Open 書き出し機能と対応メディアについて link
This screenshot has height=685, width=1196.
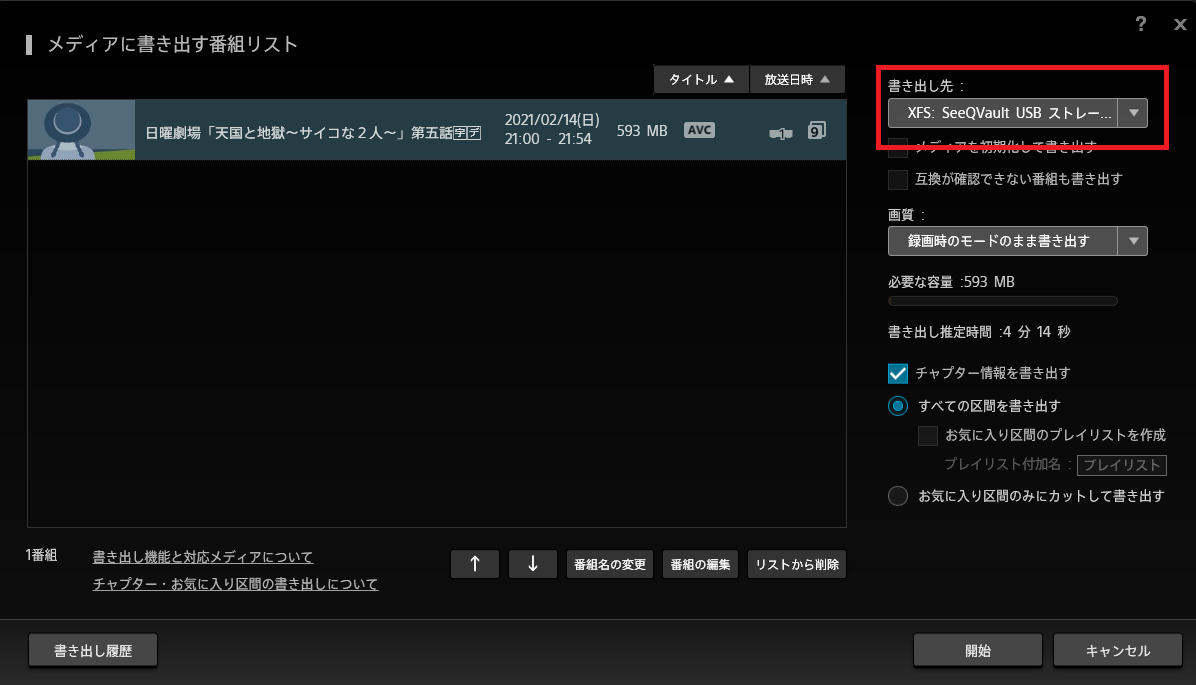tap(203, 557)
